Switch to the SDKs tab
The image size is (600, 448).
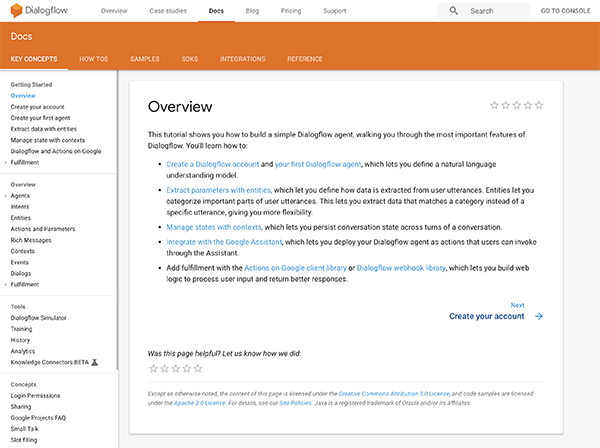pos(190,59)
